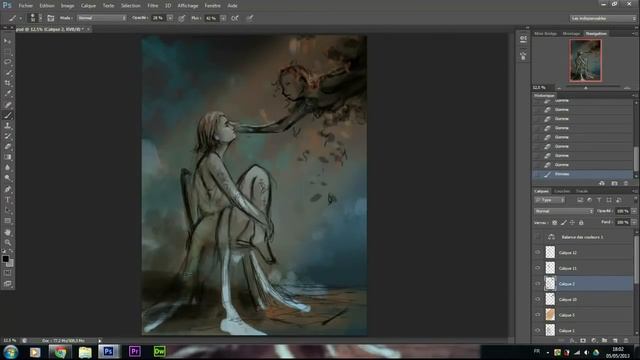Select the Blur tool
This screenshot has width=640, height=360.
[x=7, y=168]
